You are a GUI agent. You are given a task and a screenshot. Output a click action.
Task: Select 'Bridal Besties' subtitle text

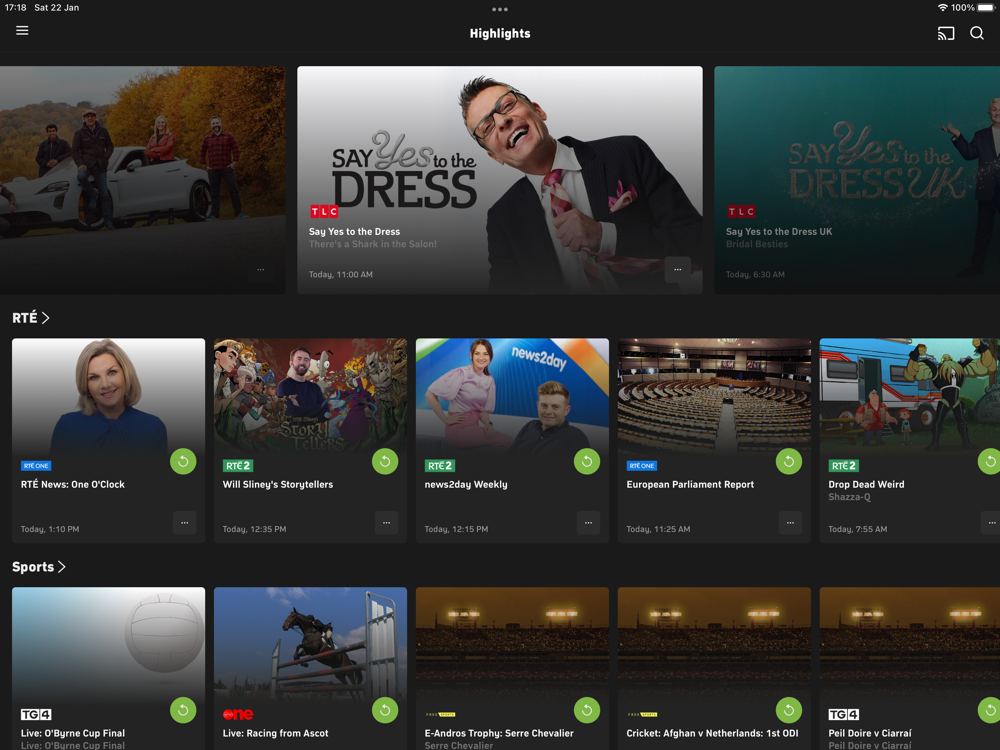pyautogui.click(x=757, y=244)
